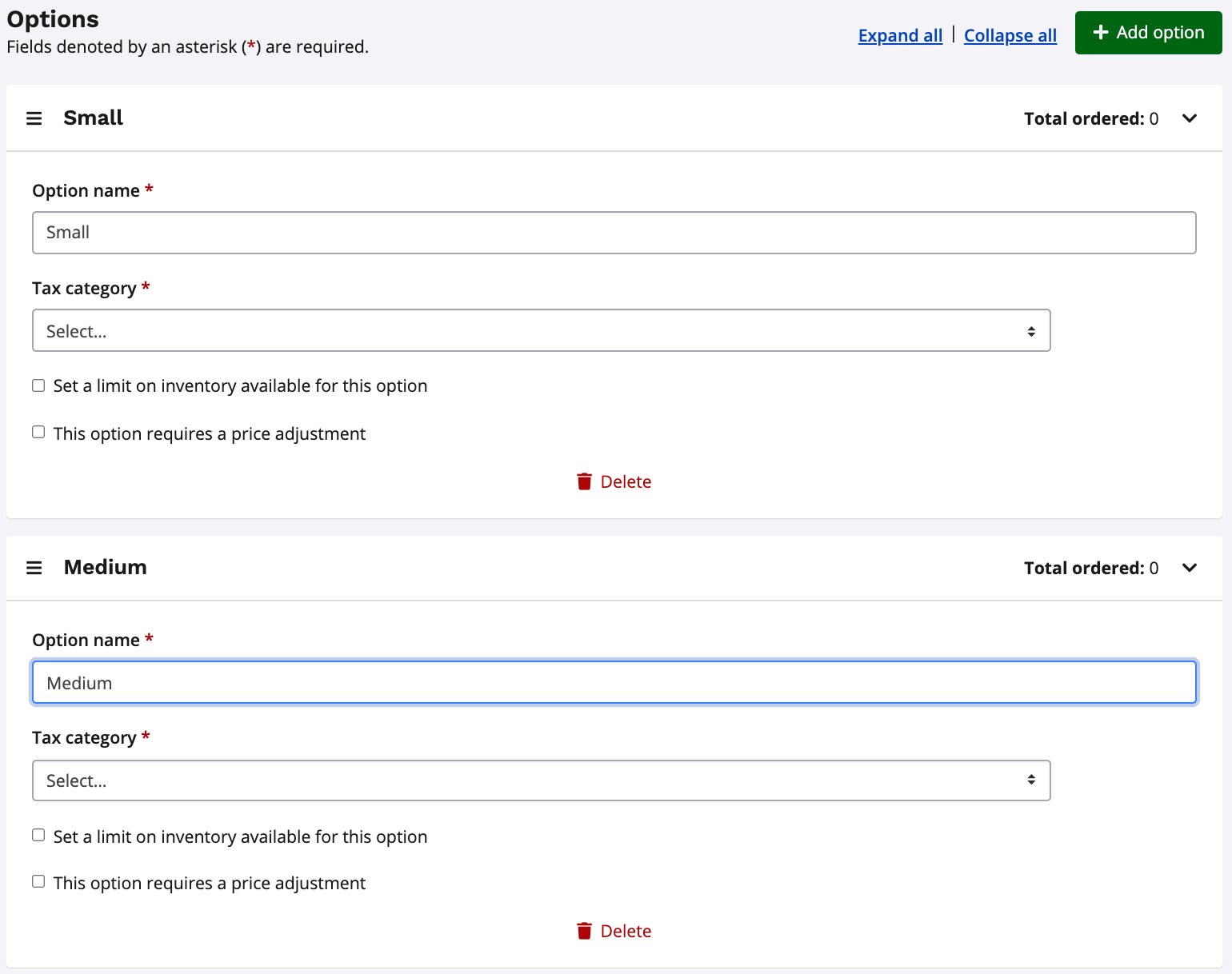Focus the Small option name field
Image resolution: width=1232 pixels, height=974 pixels.
point(614,233)
